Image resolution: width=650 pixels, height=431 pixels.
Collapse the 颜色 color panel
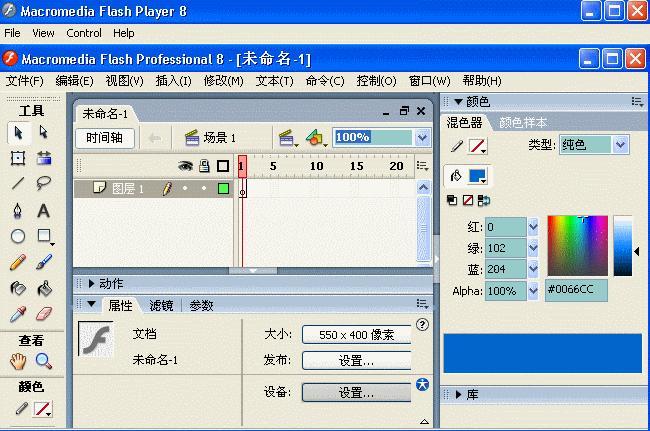tap(458, 102)
